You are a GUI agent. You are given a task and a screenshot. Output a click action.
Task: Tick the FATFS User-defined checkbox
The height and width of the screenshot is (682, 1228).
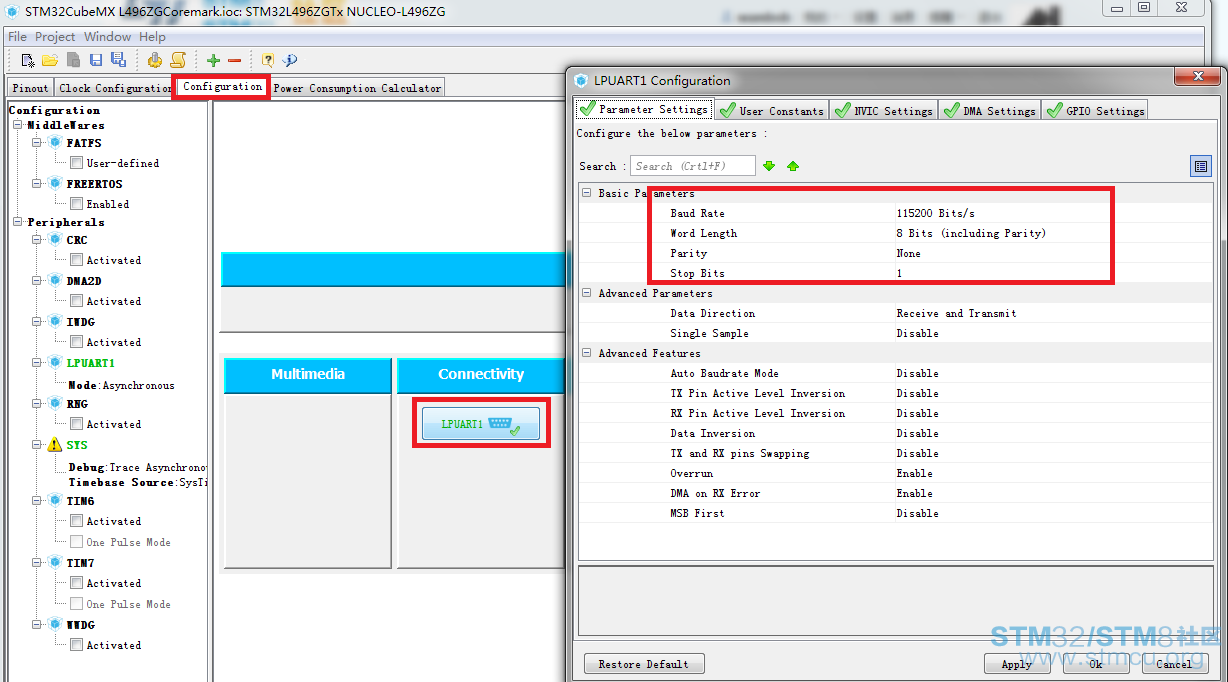coord(76,163)
